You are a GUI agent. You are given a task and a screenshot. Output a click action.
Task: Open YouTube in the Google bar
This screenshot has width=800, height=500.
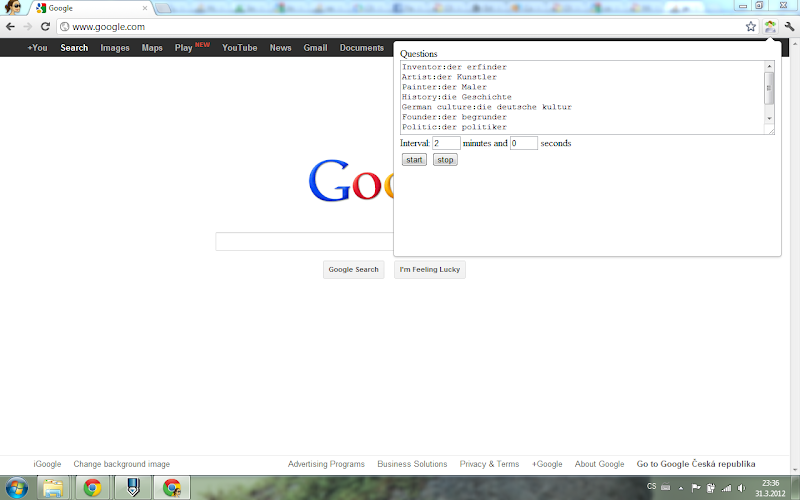[x=239, y=47]
